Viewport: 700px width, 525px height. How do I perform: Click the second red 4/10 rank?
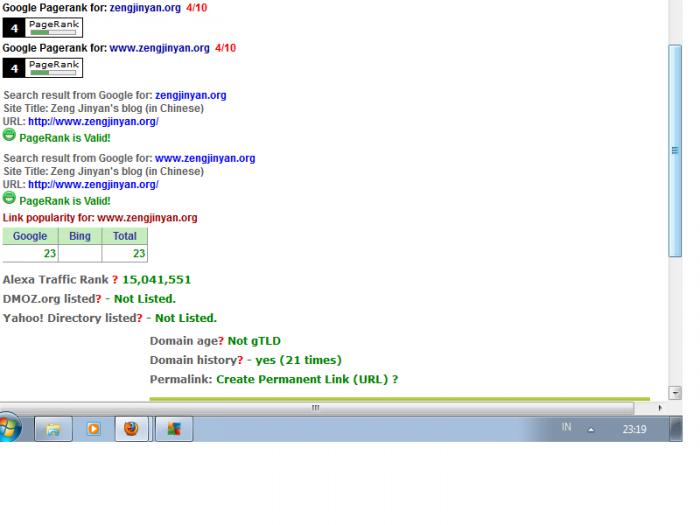[x=225, y=48]
